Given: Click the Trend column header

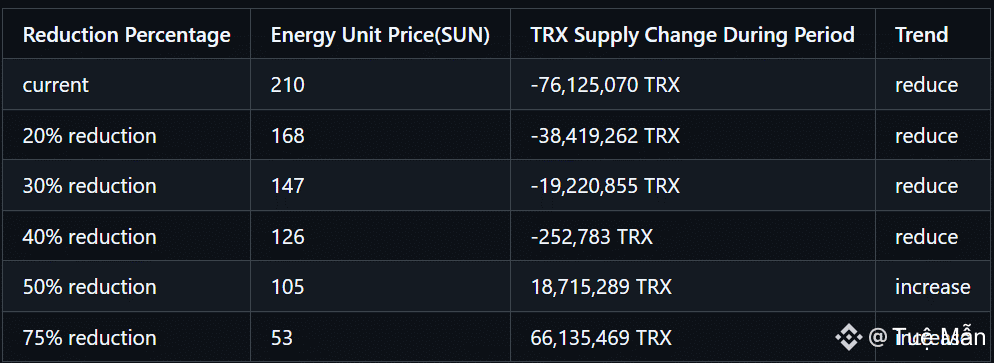Looking at the screenshot, I should pos(921,35).
